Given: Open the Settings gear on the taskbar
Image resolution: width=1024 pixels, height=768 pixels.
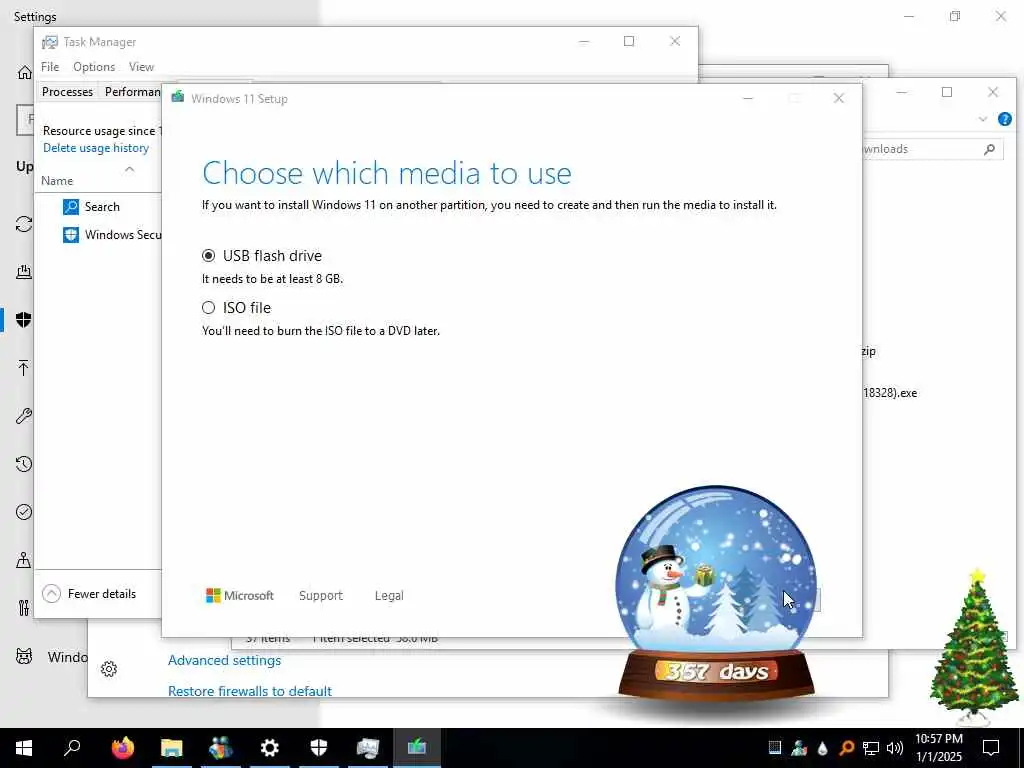Looking at the screenshot, I should 269,748.
